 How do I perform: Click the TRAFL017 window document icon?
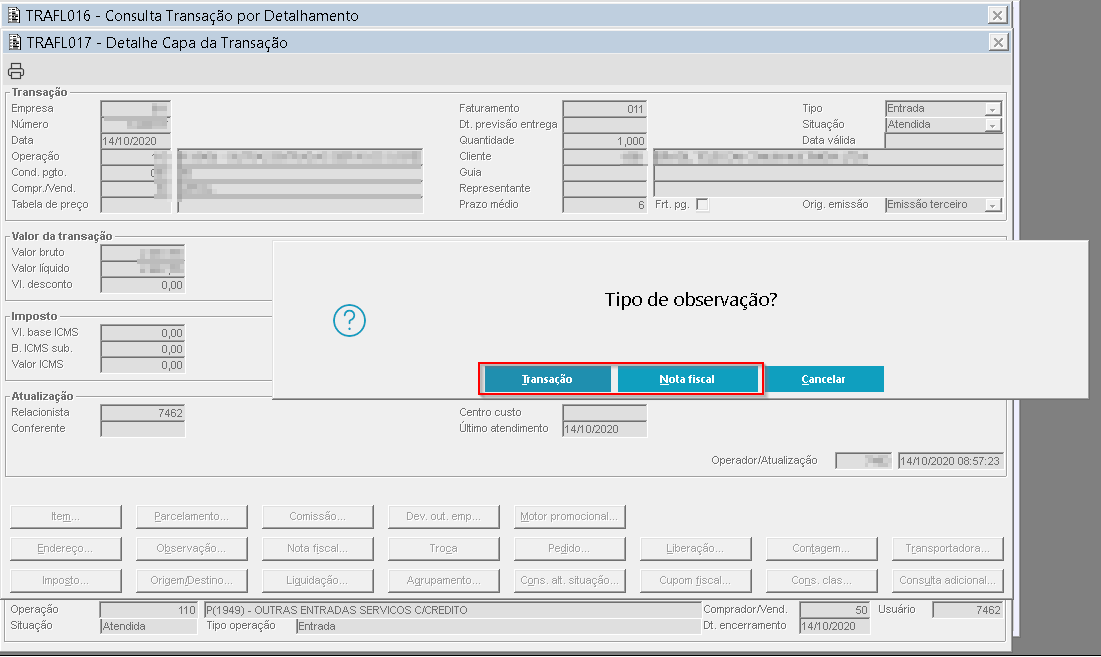[14, 43]
